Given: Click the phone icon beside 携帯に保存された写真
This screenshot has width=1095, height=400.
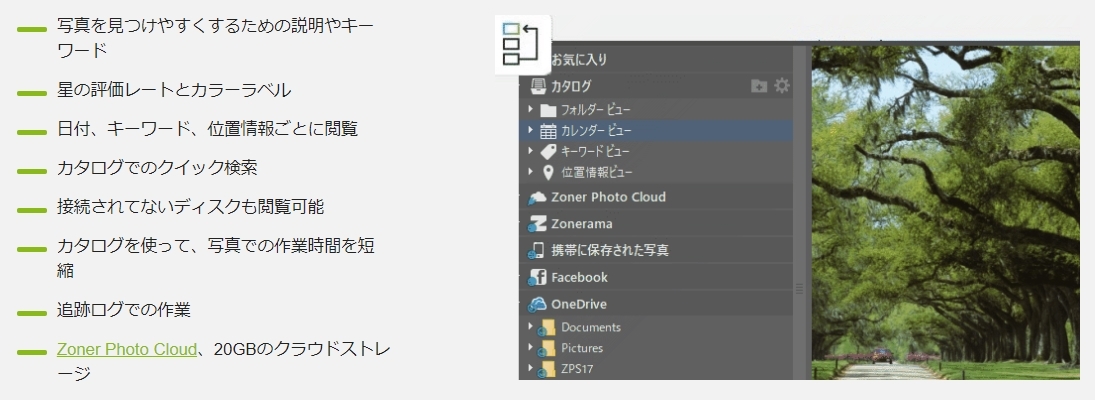Looking at the screenshot, I should click(537, 251).
